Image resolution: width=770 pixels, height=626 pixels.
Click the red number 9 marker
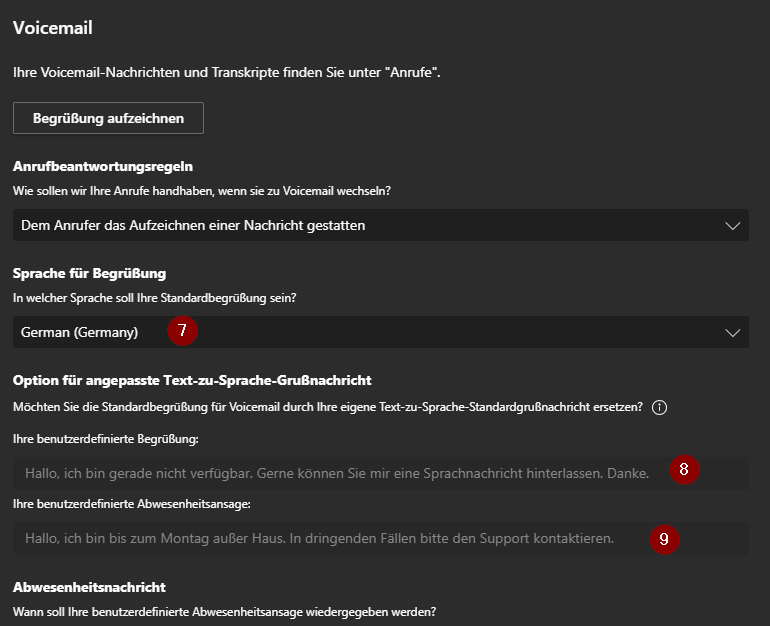click(664, 539)
